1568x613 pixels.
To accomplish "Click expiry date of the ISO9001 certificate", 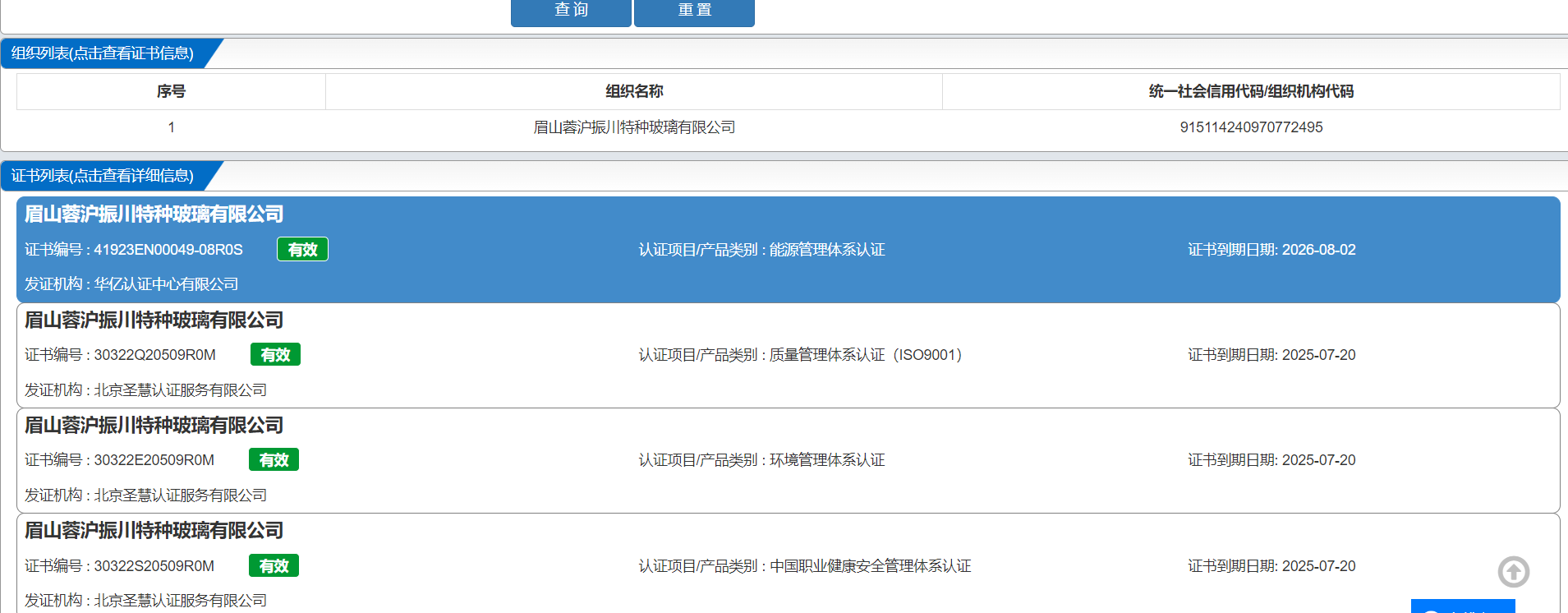I will (1318, 355).
